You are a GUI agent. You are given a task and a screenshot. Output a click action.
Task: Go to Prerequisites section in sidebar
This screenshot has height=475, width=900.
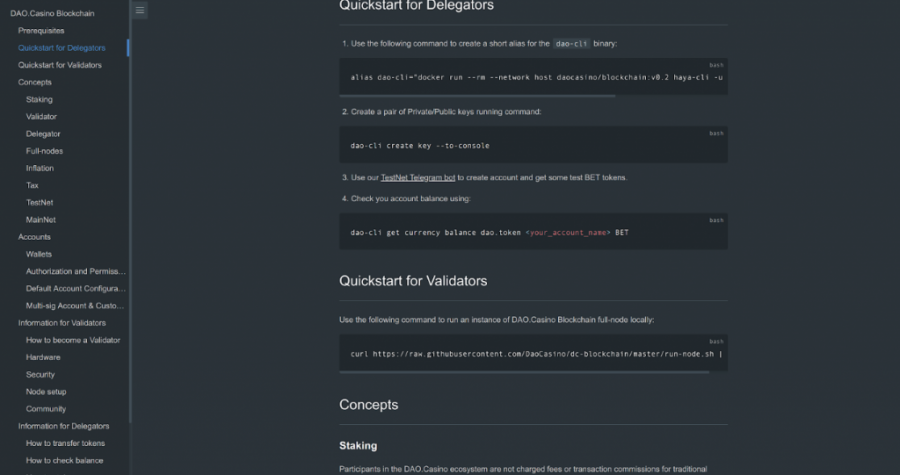[41, 30]
